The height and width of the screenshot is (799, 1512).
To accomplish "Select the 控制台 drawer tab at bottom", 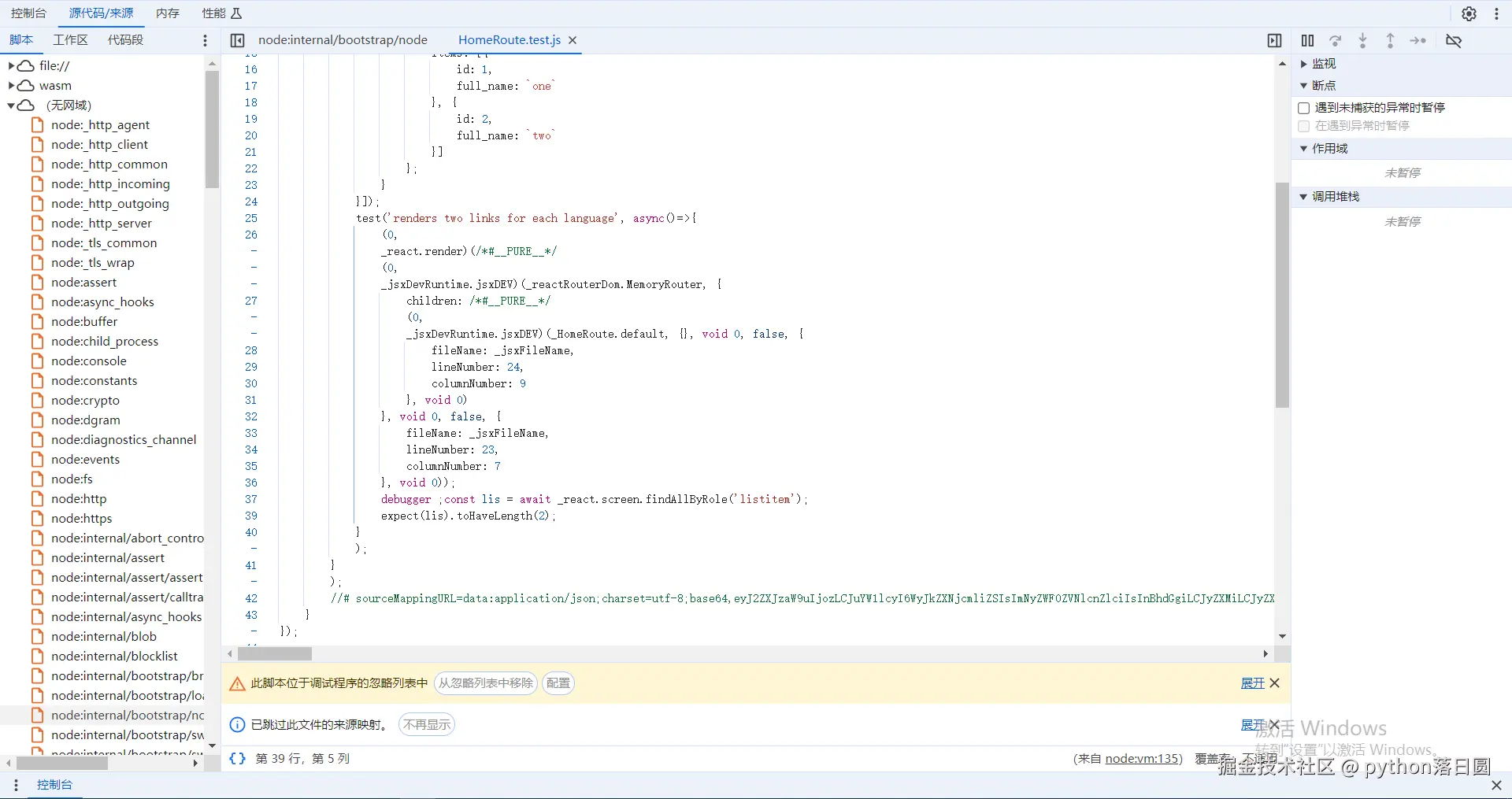I will [x=54, y=785].
